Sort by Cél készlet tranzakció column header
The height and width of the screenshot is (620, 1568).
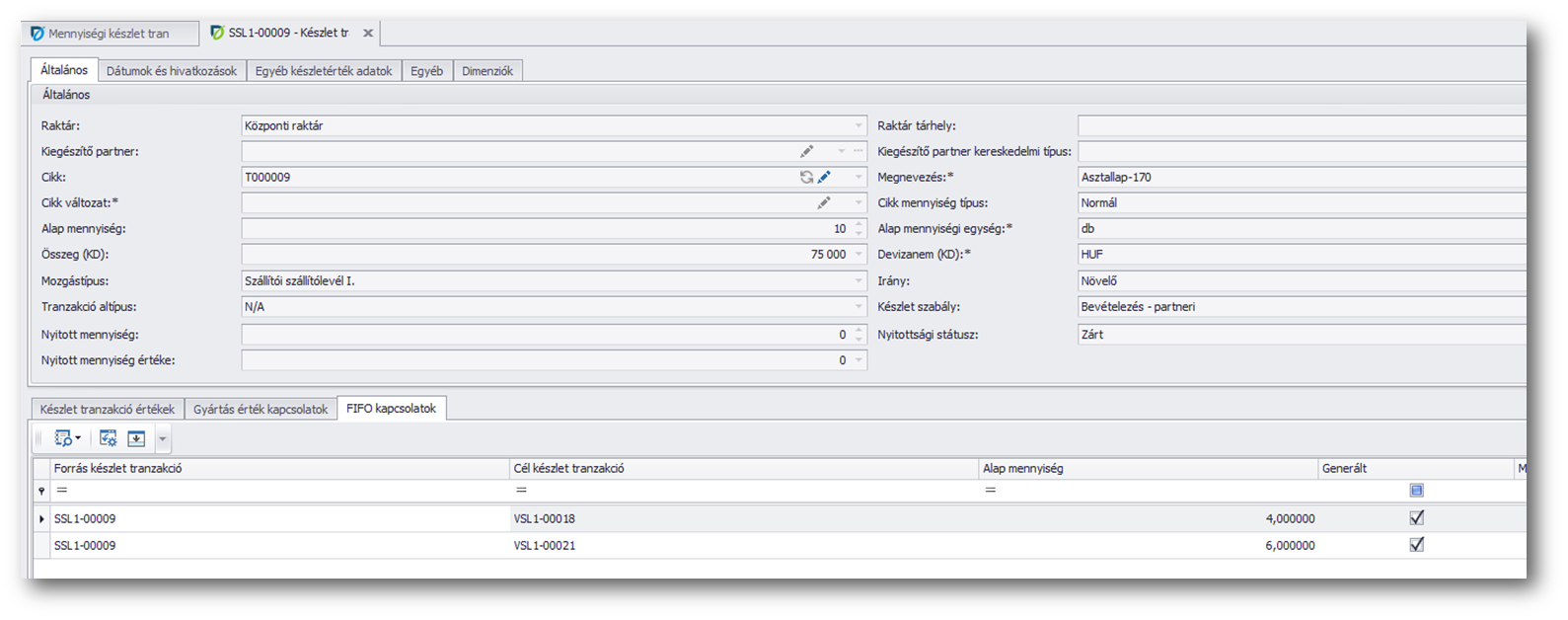click(568, 469)
